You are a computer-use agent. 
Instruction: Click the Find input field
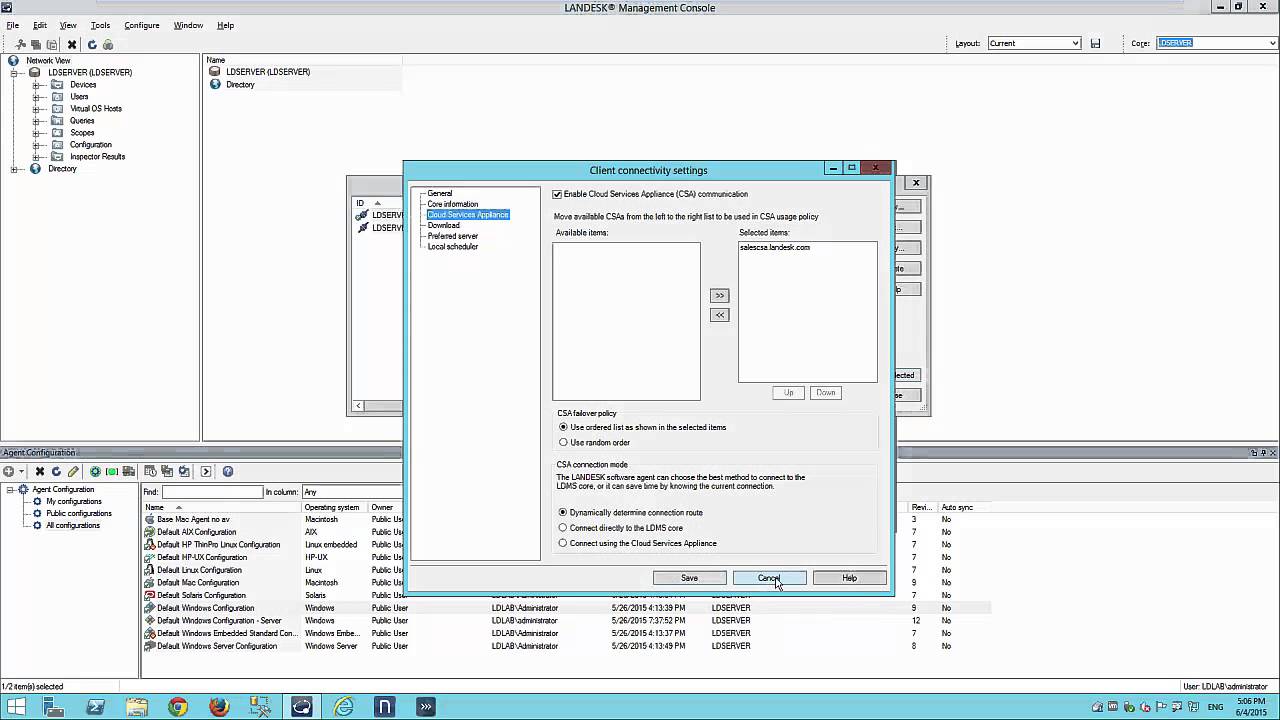tap(212, 492)
